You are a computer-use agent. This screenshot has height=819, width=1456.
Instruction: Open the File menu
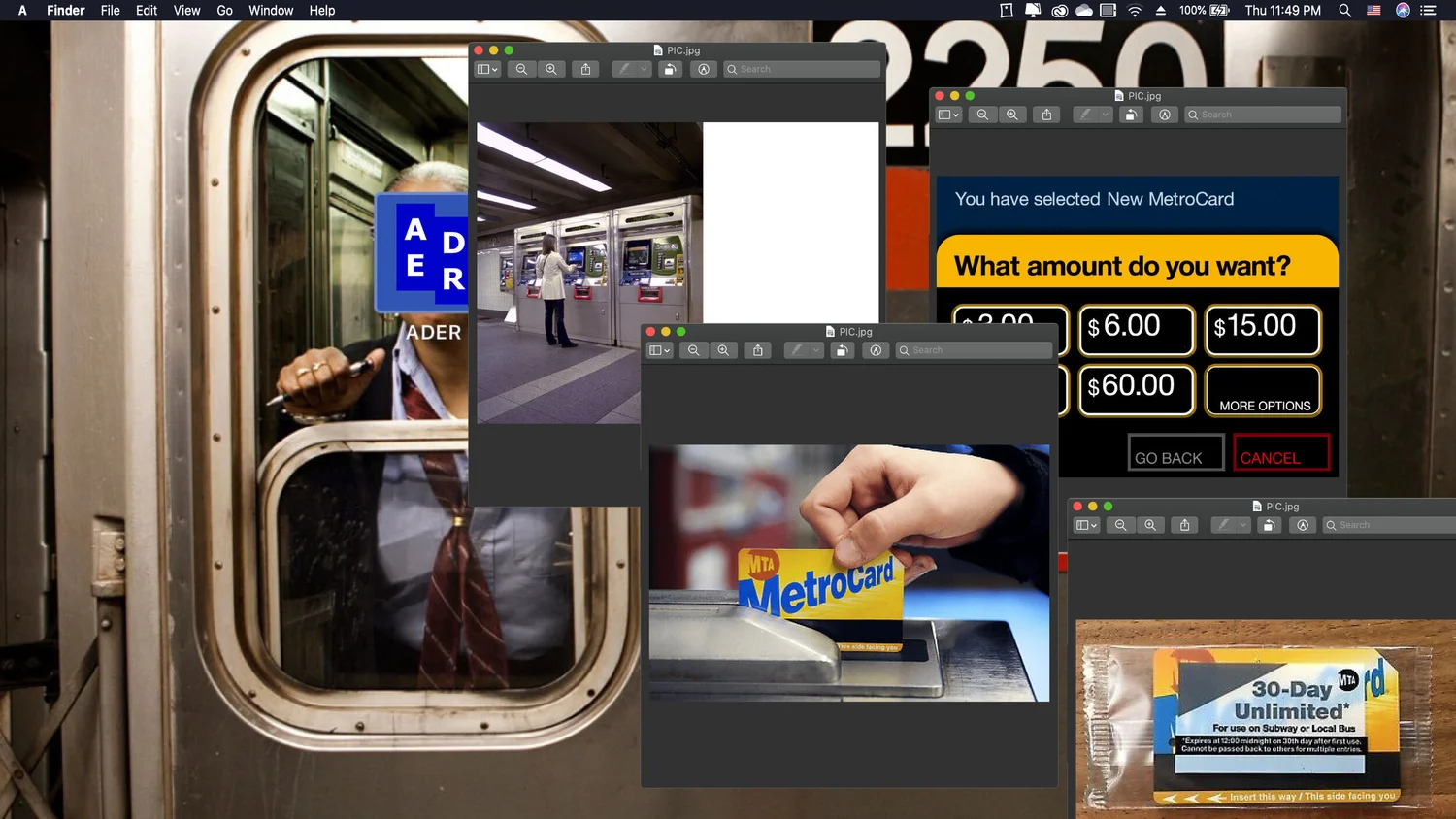[x=111, y=11]
